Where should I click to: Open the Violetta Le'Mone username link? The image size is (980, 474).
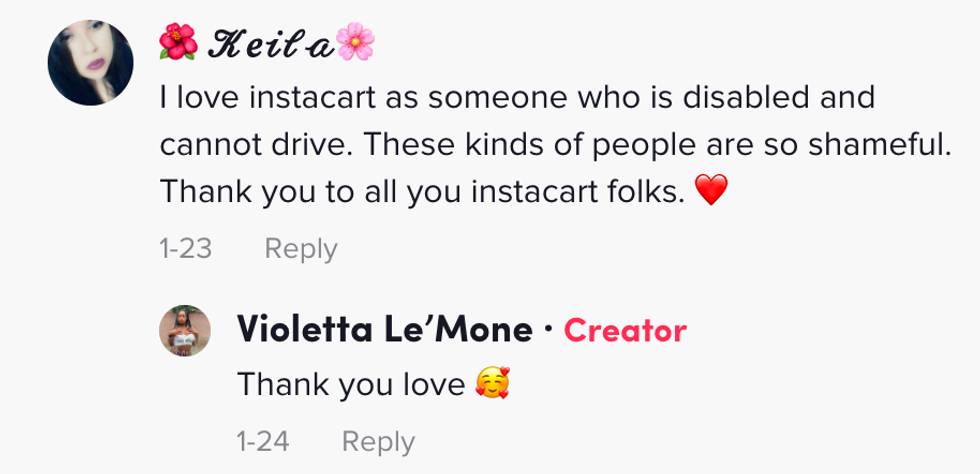pos(385,330)
